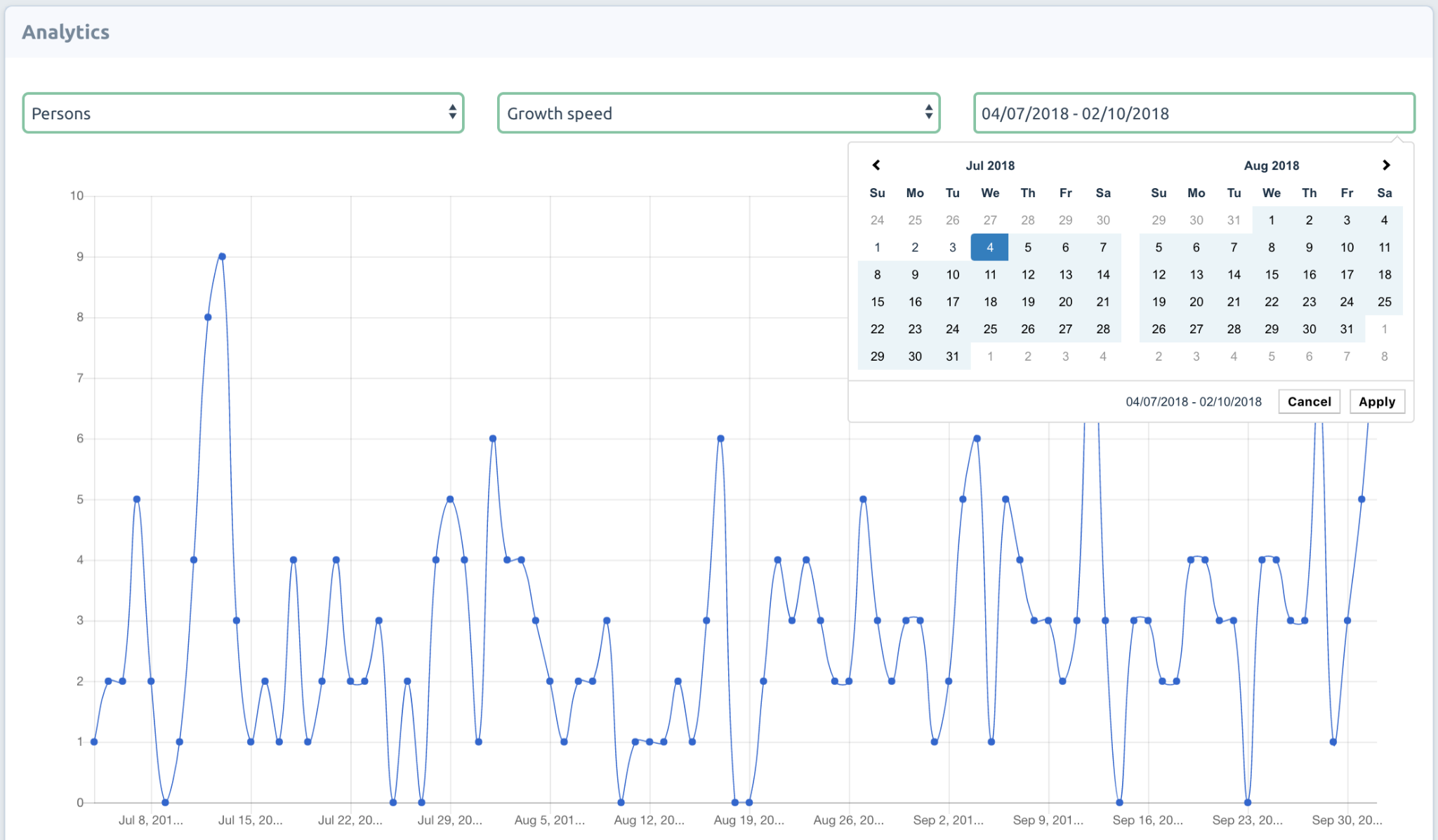Apply the selected date range
The height and width of the screenshot is (840, 1438).
point(1376,401)
